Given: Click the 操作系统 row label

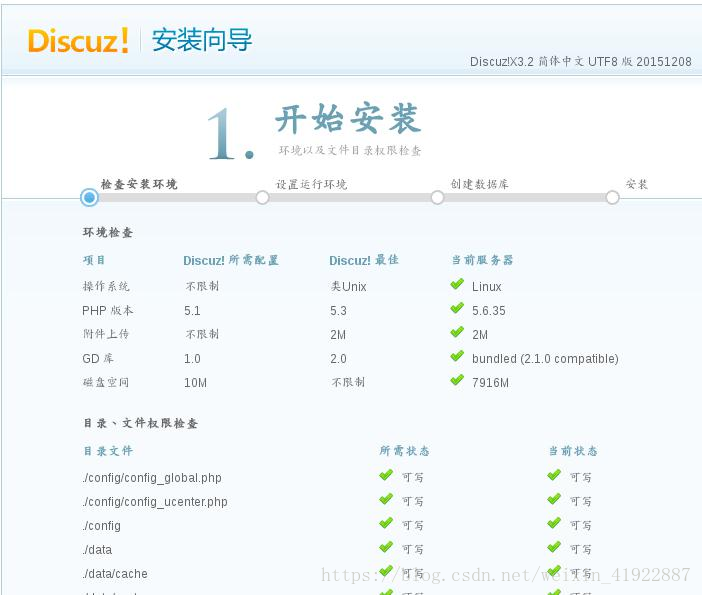Looking at the screenshot, I should point(106,286).
